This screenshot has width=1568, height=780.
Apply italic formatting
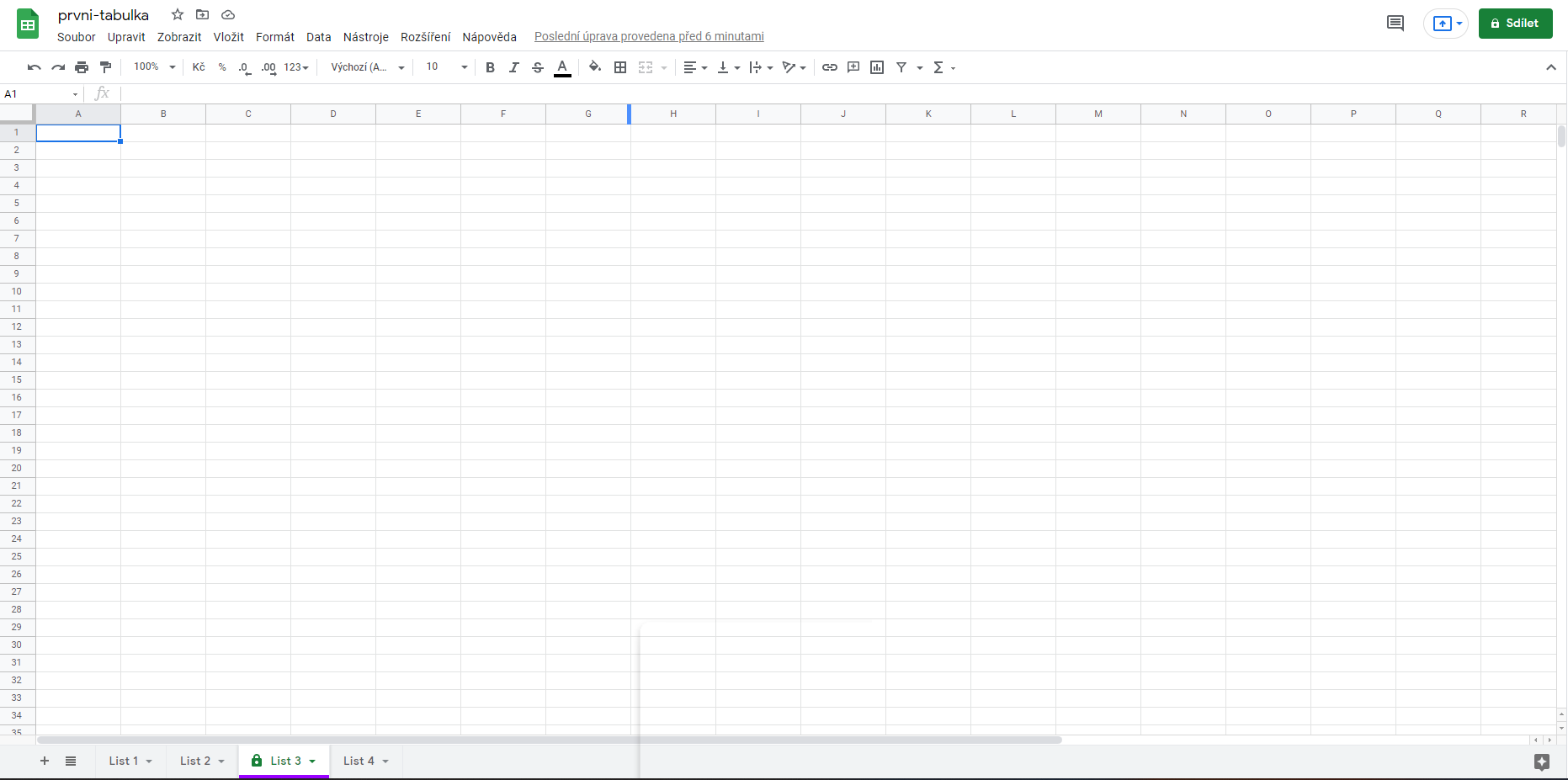point(514,67)
